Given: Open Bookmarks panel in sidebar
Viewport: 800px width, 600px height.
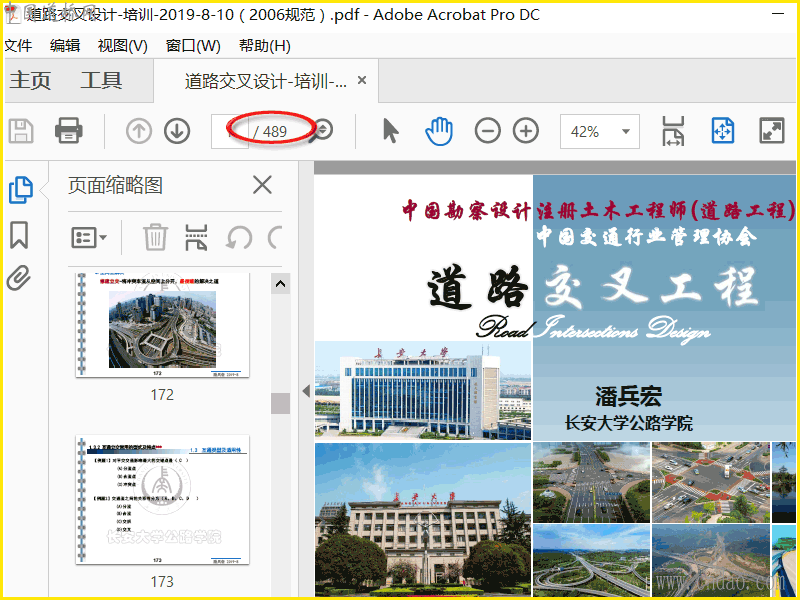Looking at the screenshot, I should tap(19, 235).
